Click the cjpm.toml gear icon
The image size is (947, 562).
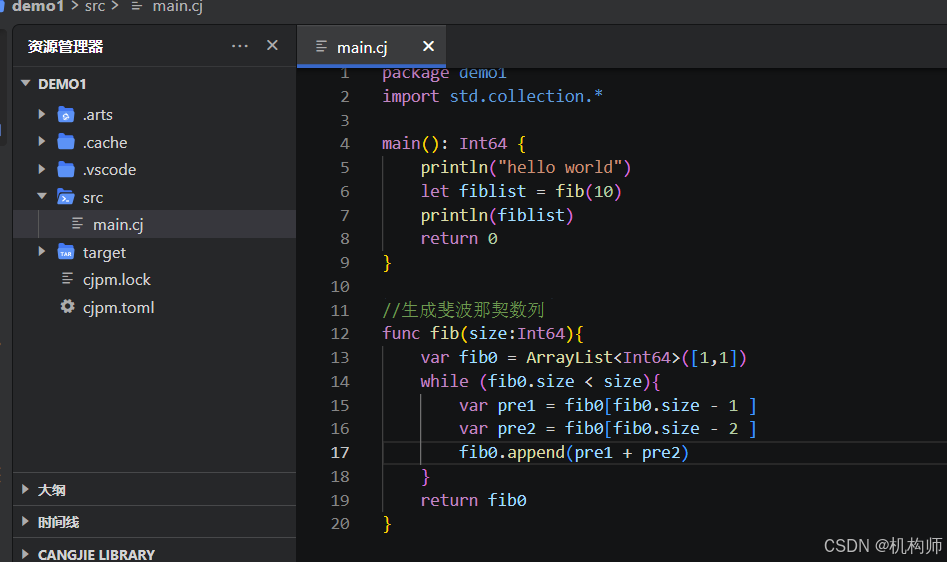[68, 306]
